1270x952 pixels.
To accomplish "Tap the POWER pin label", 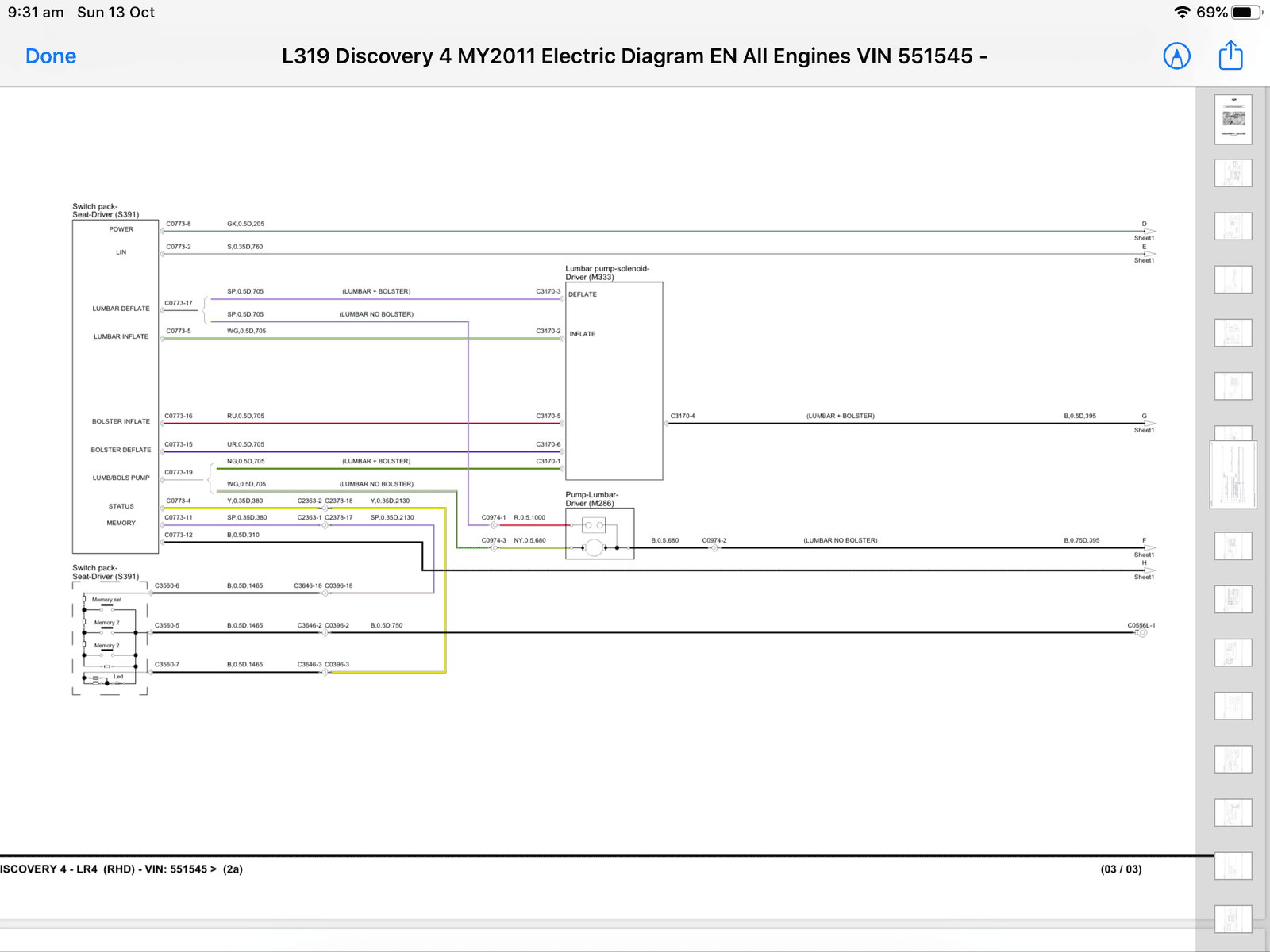I will click(x=121, y=229).
